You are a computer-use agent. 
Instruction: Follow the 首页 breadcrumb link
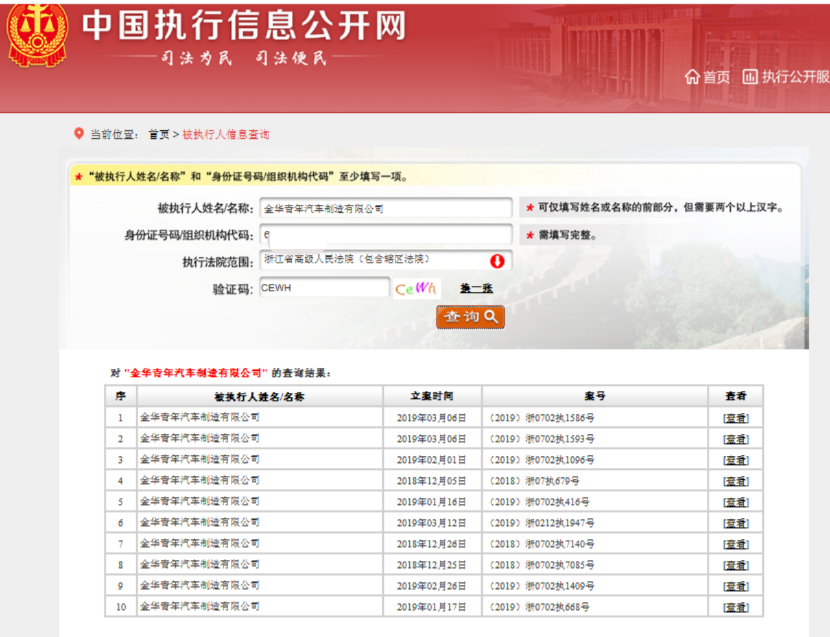click(x=158, y=134)
